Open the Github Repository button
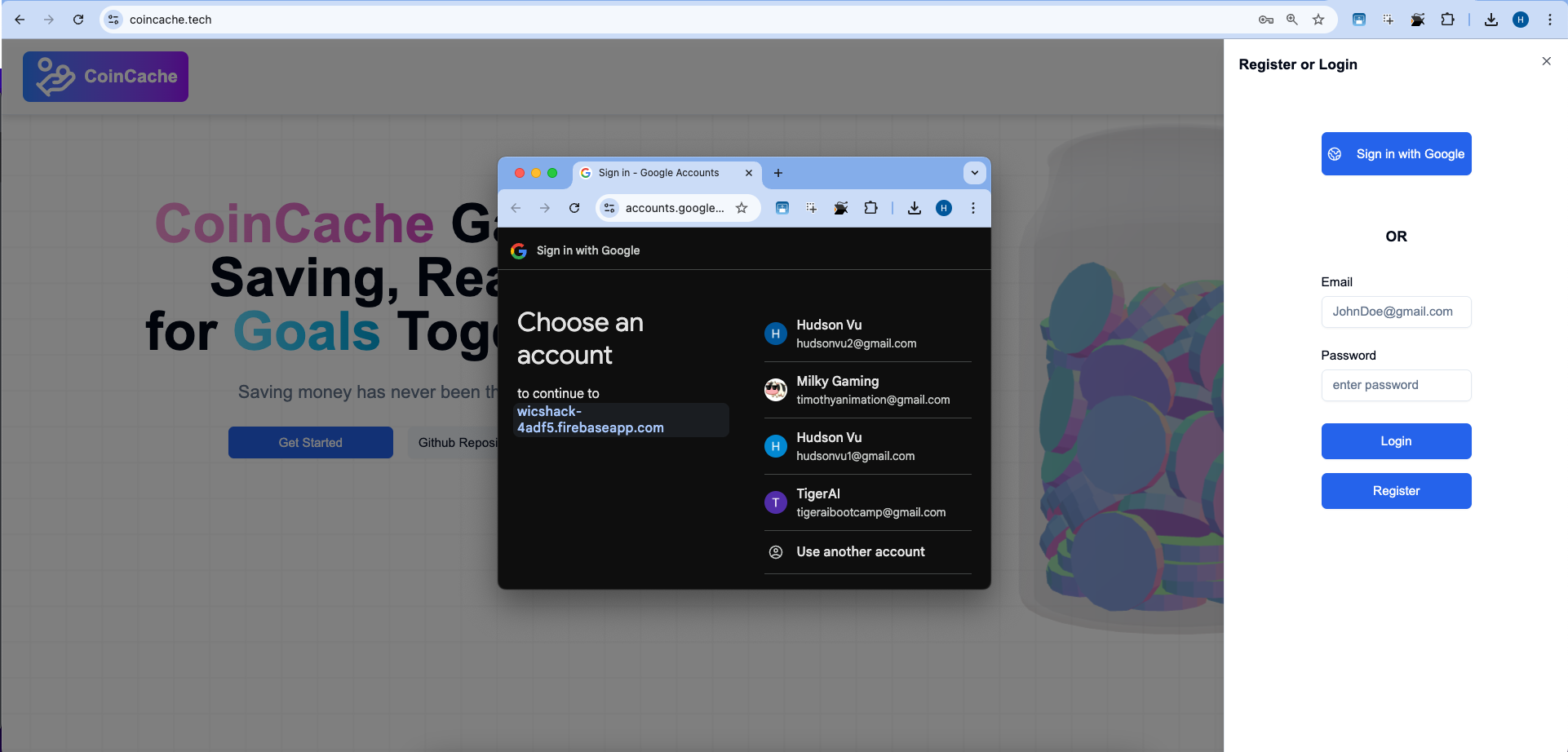 tap(454, 443)
